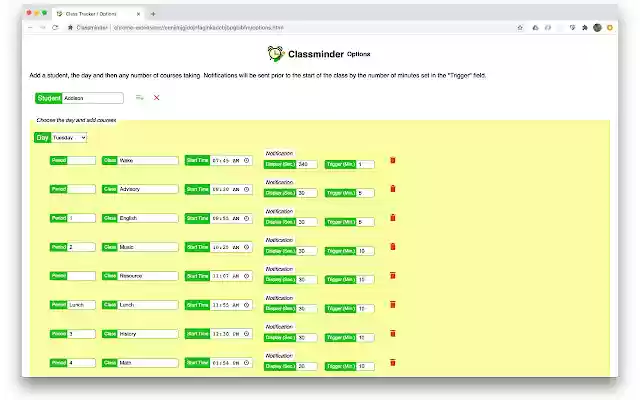The height and width of the screenshot is (400, 640).
Task: Edit the Period field showing Lunch
Action: 82,305
